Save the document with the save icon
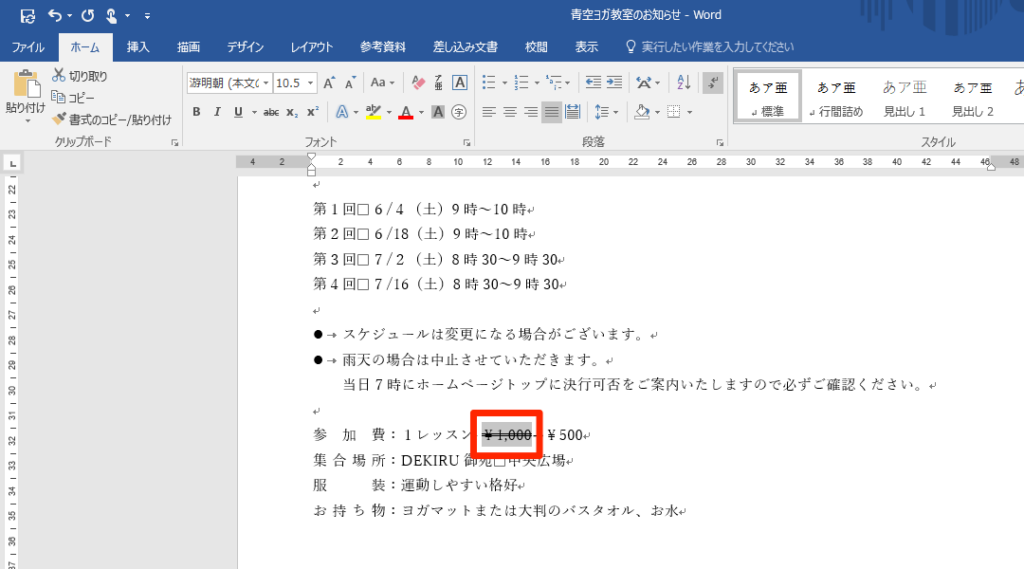The width and height of the screenshot is (1024, 569). click(27, 15)
